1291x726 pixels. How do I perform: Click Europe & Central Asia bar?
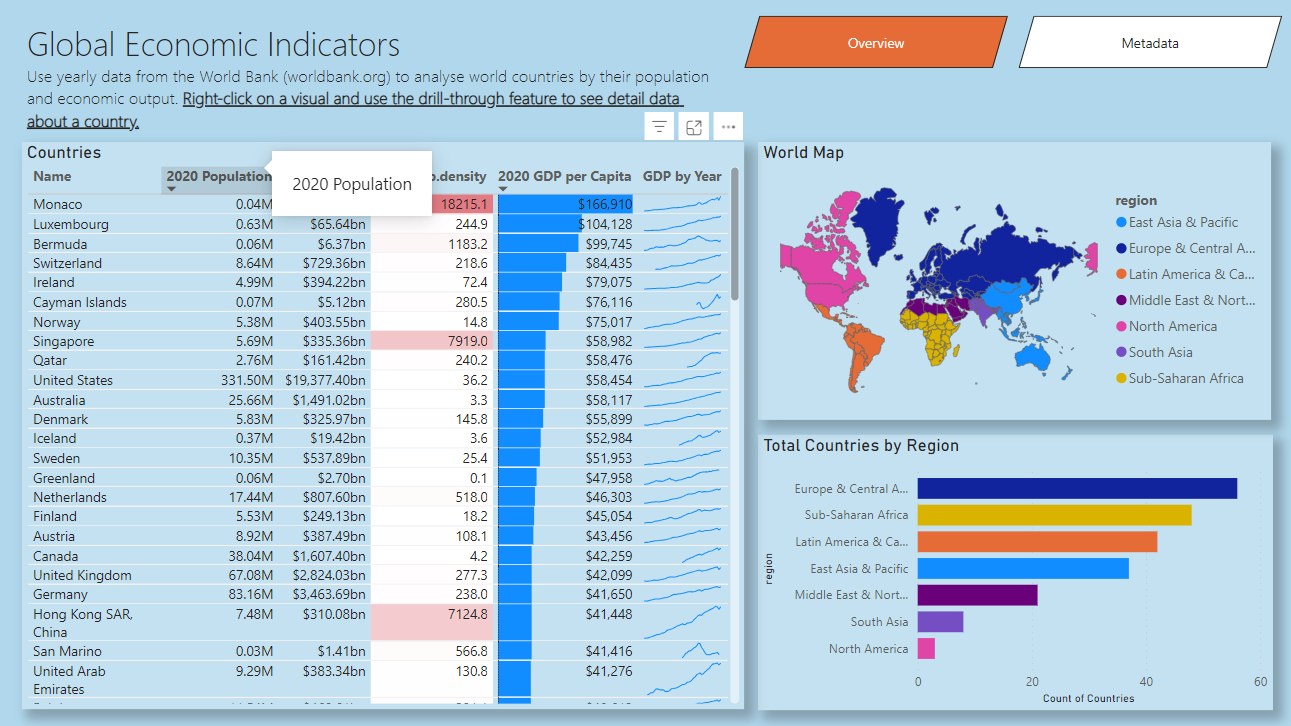point(1076,489)
